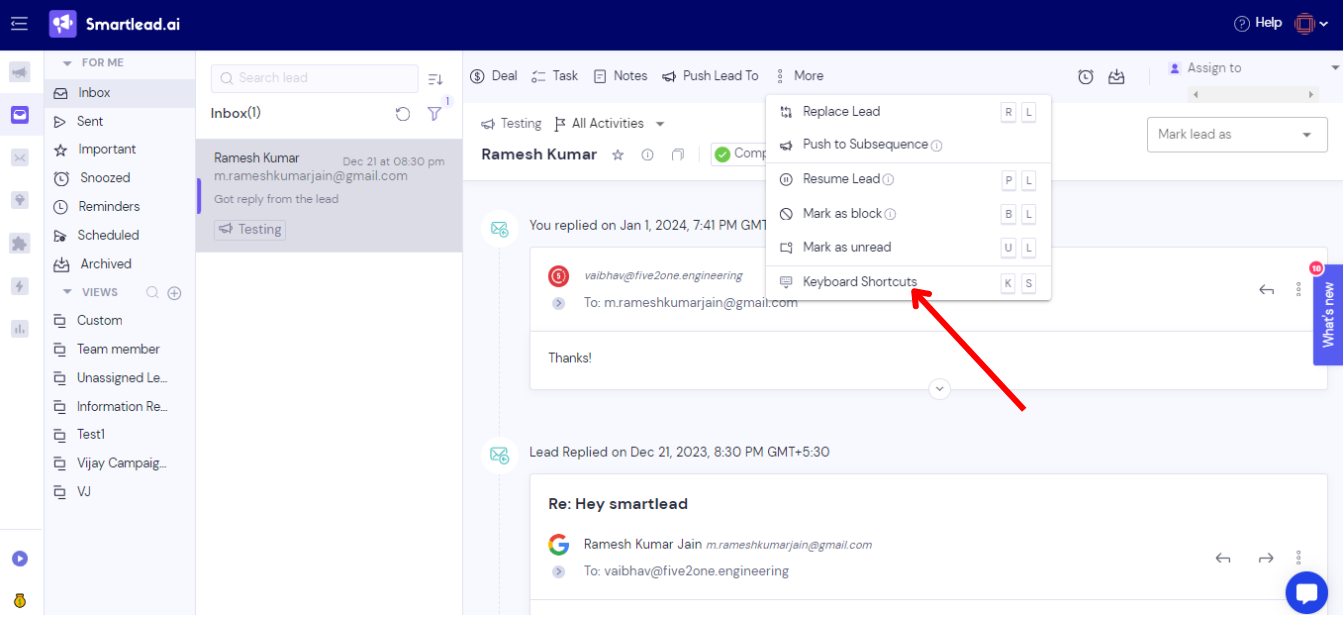Click inside the Search lead field

(314, 78)
